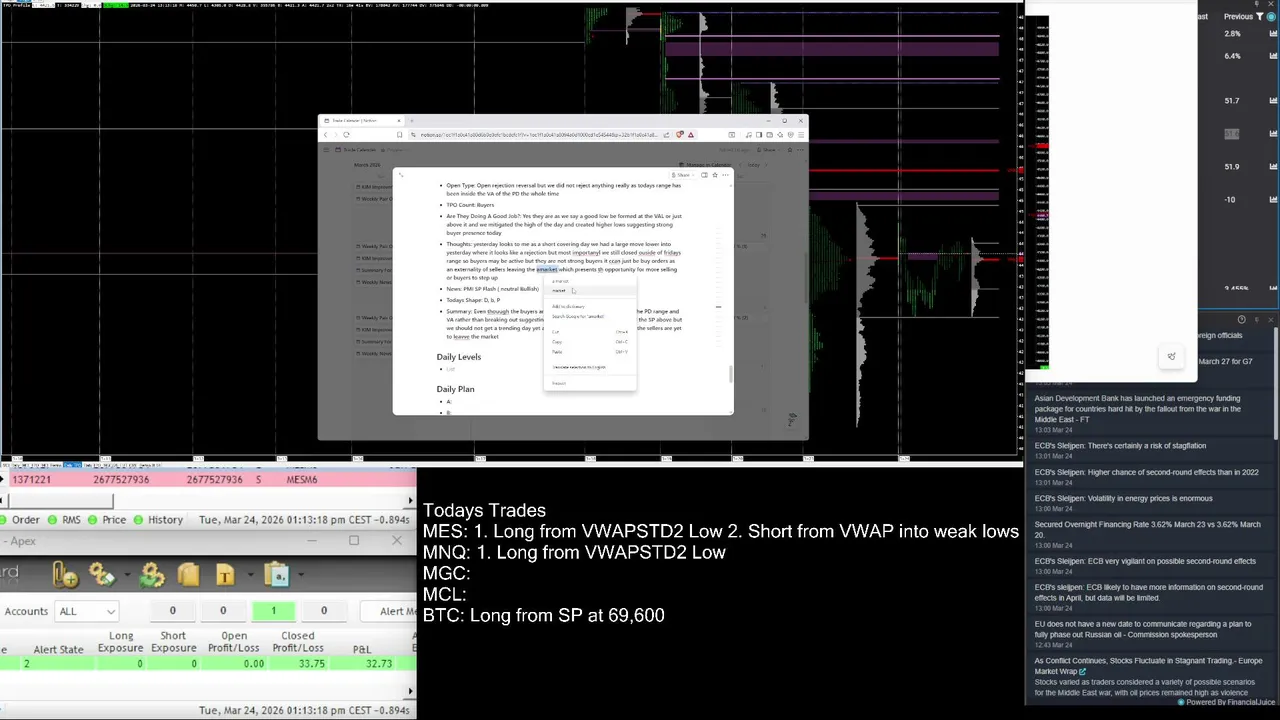Viewport: 1280px width, 720px height.
Task: Click the plain folder icon in Apex toolbar
Action: 188,574
